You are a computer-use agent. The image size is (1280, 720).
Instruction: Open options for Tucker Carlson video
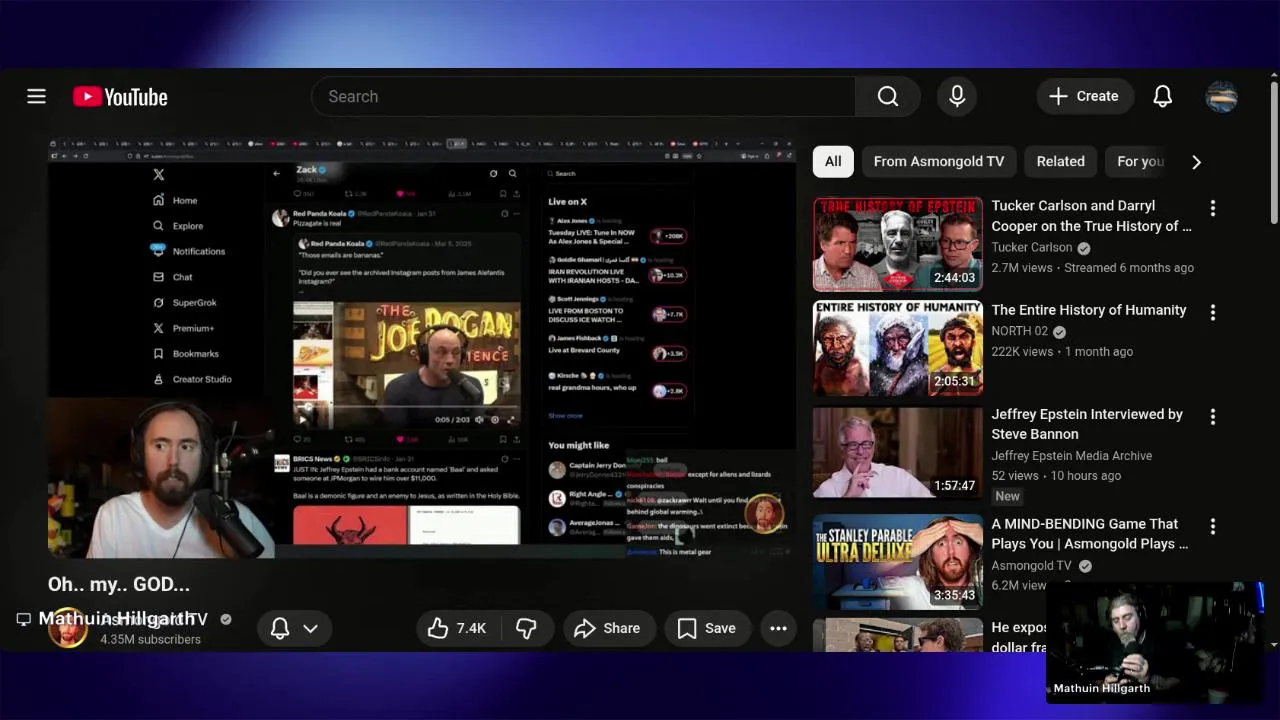1212,208
